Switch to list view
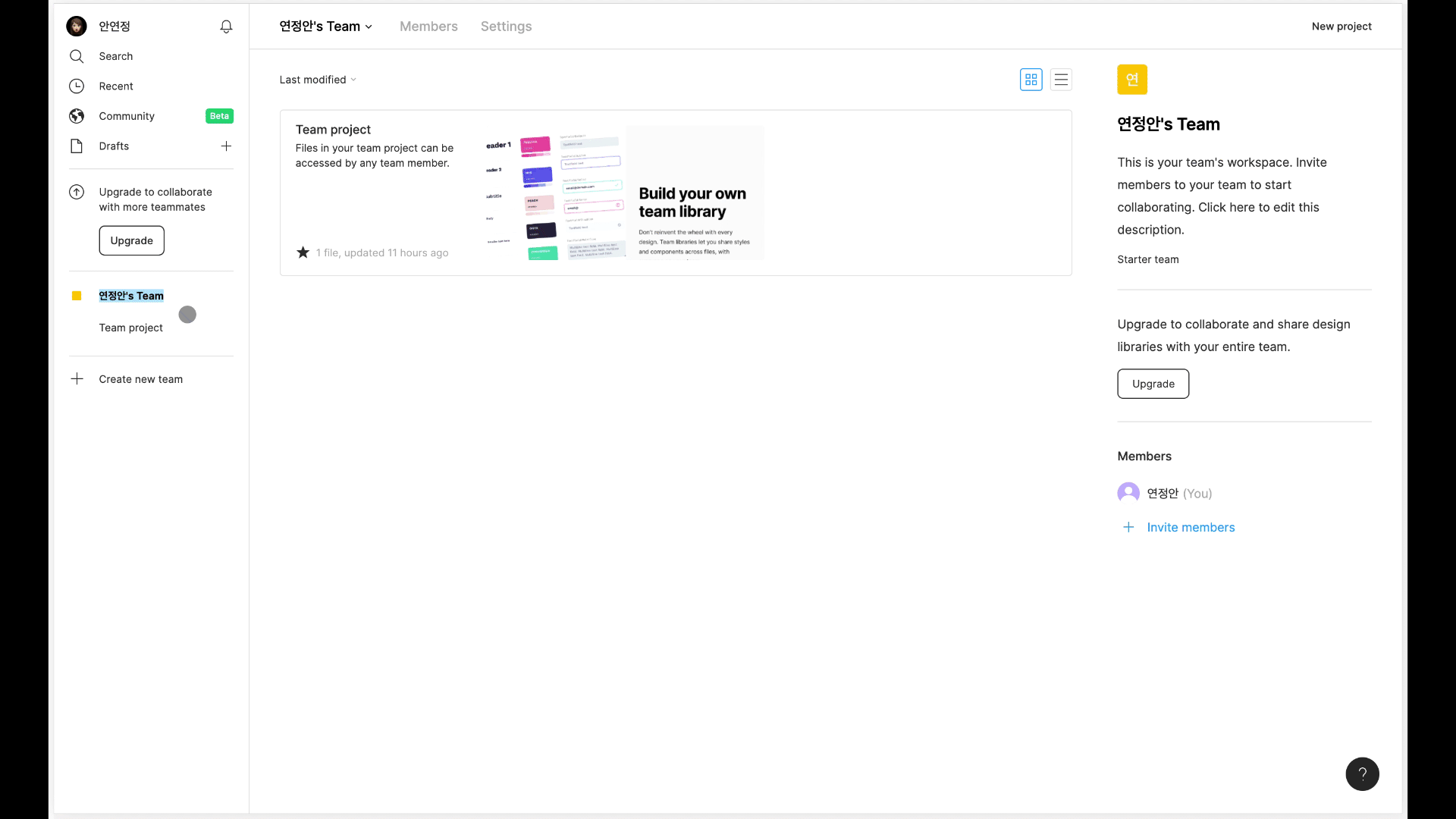 click(x=1061, y=80)
